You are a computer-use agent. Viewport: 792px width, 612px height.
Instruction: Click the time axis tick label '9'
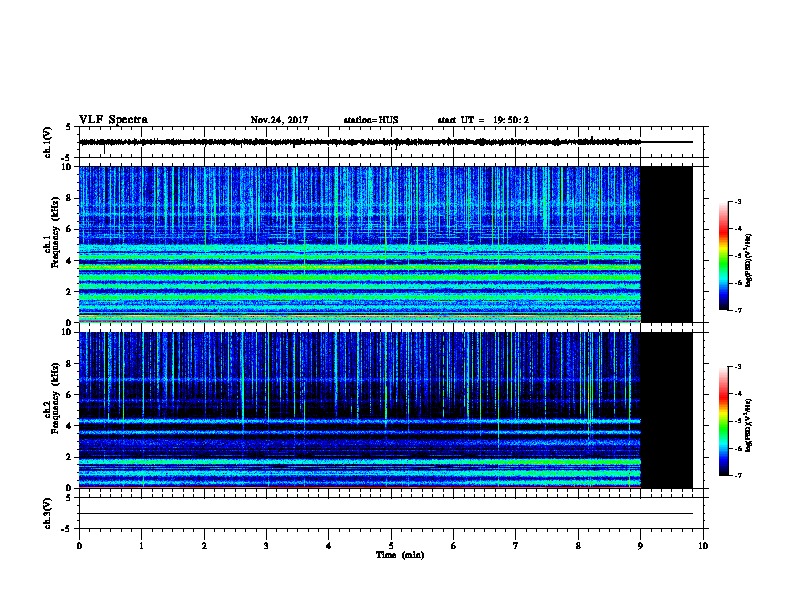pyautogui.click(x=640, y=546)
